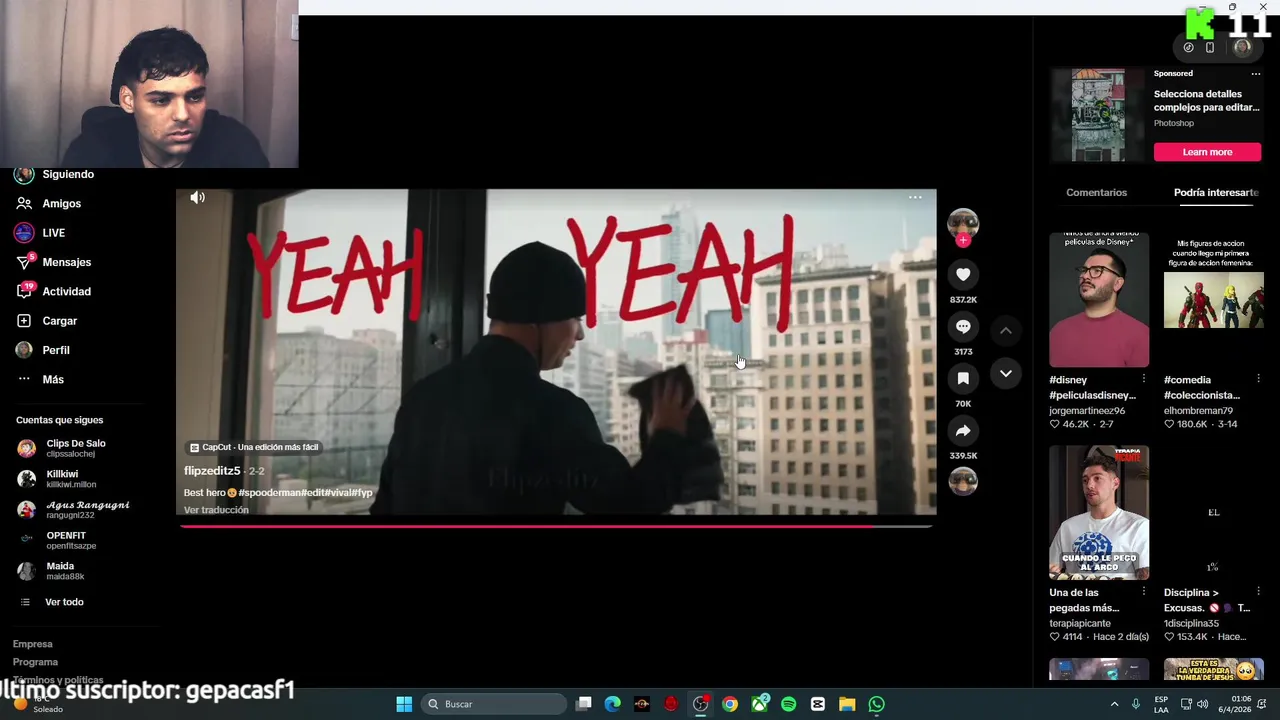
Task: Like the video with the heart icon
Action: click(963, 274)
